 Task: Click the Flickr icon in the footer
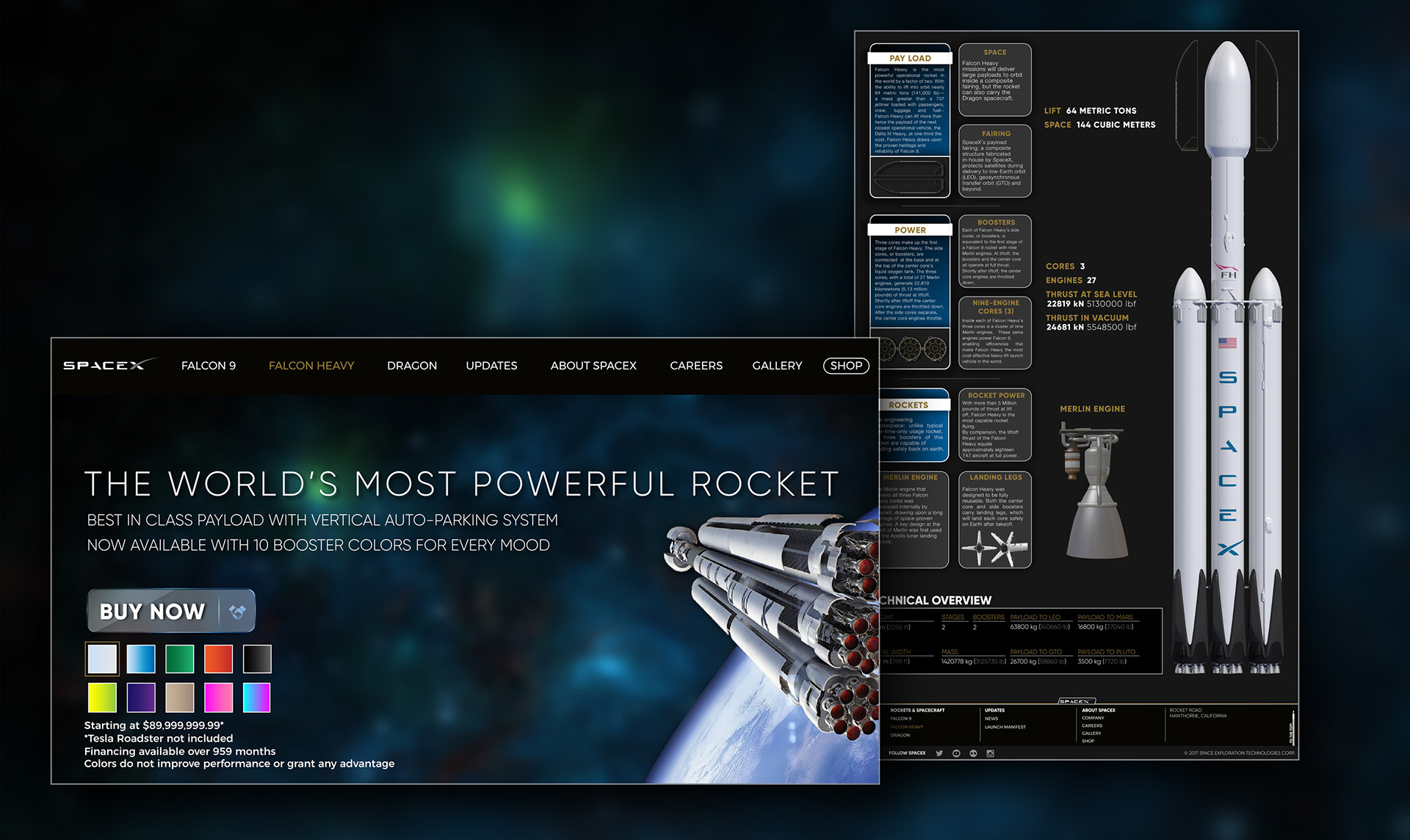click(973, 753)
